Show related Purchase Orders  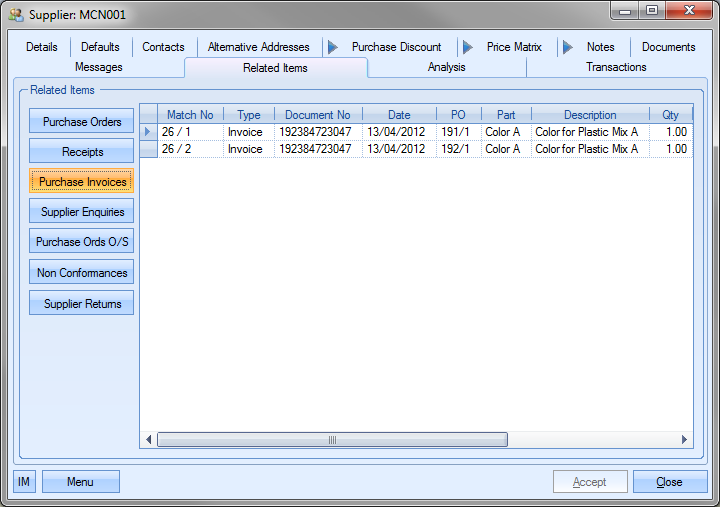click(x=82, y=122)
